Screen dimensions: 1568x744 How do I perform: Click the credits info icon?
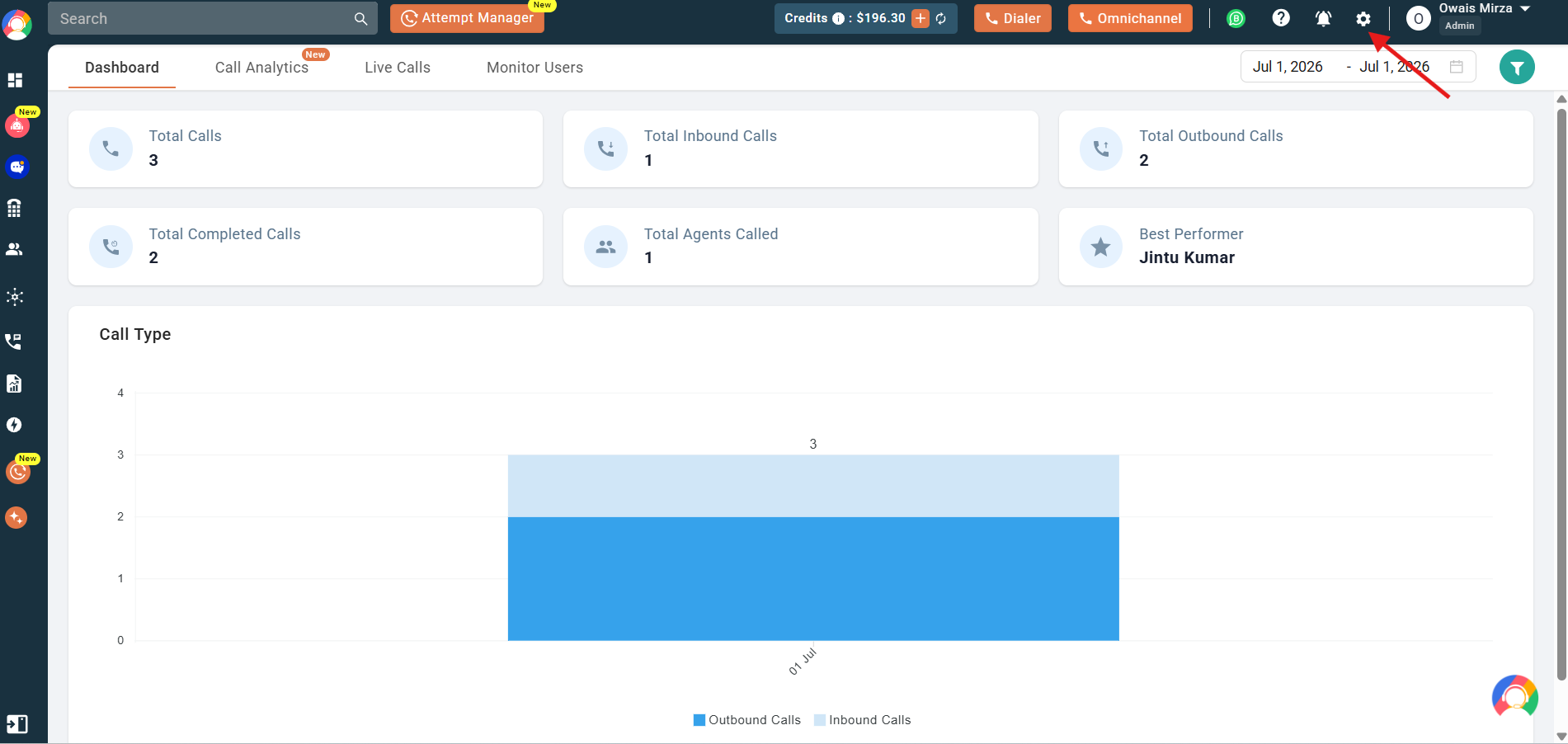click(x=838, y=18)
